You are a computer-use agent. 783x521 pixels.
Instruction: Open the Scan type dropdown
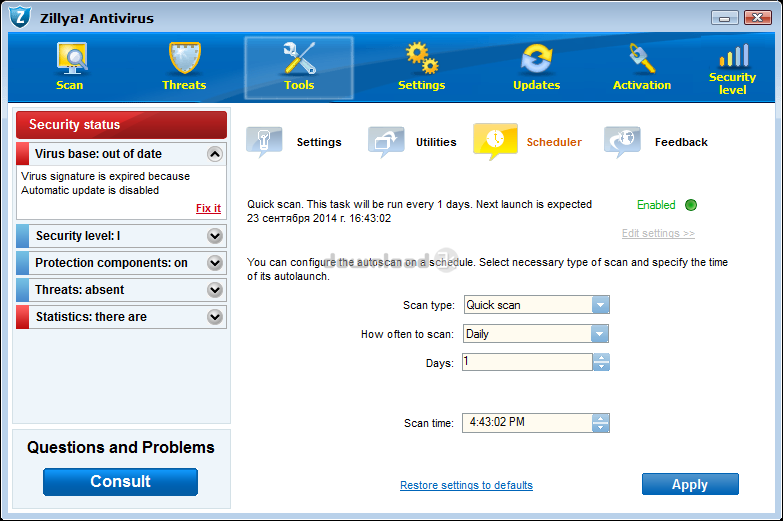(600, 305)
